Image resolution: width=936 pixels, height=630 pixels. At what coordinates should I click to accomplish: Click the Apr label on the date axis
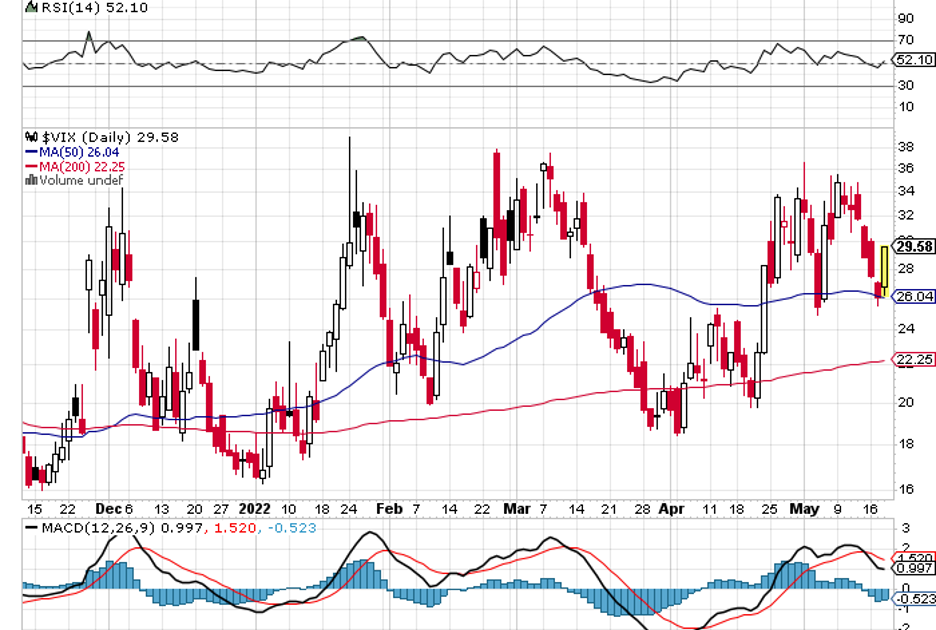tap(671, 508)
